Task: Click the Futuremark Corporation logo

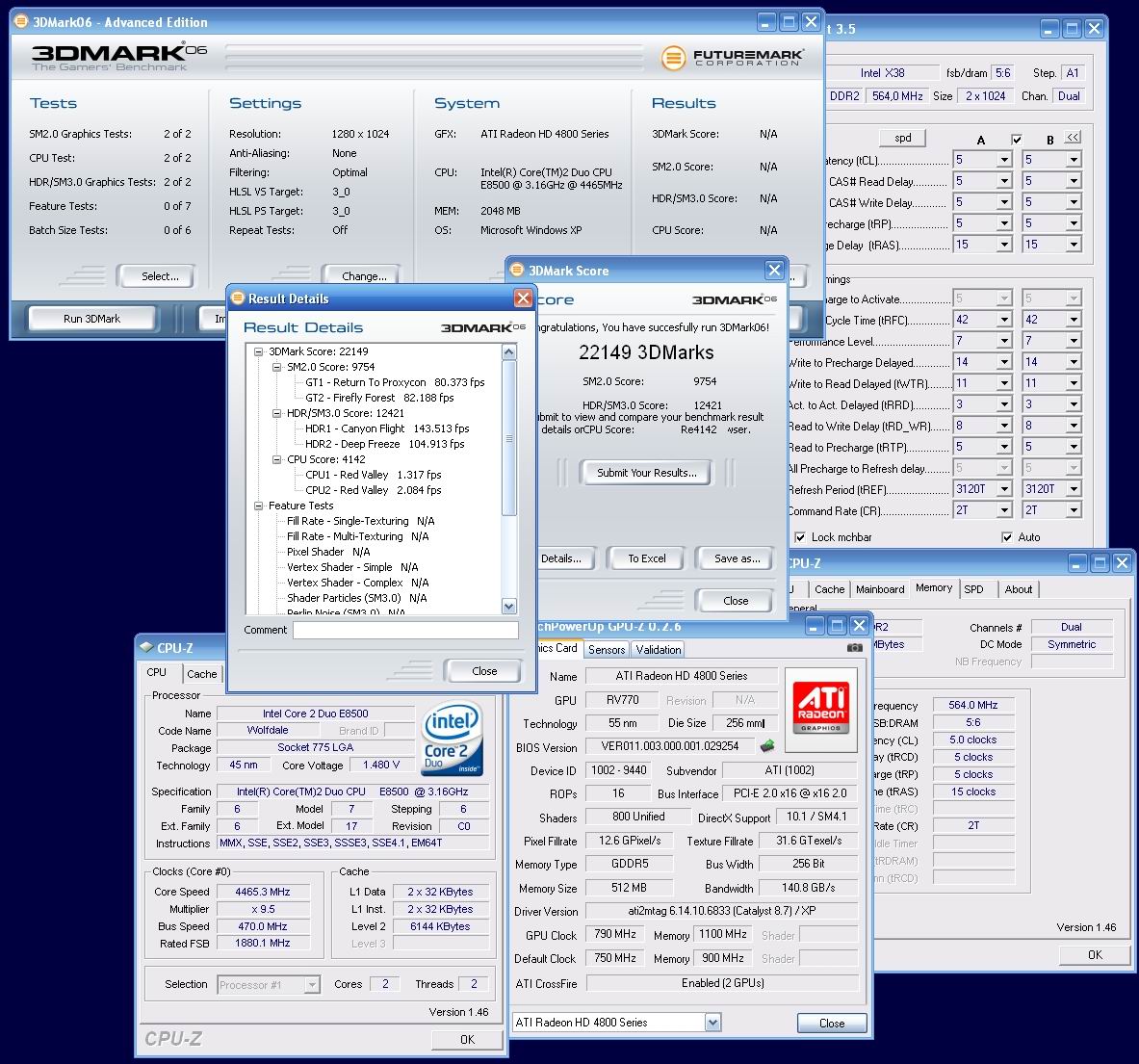Action: [732, 58]
